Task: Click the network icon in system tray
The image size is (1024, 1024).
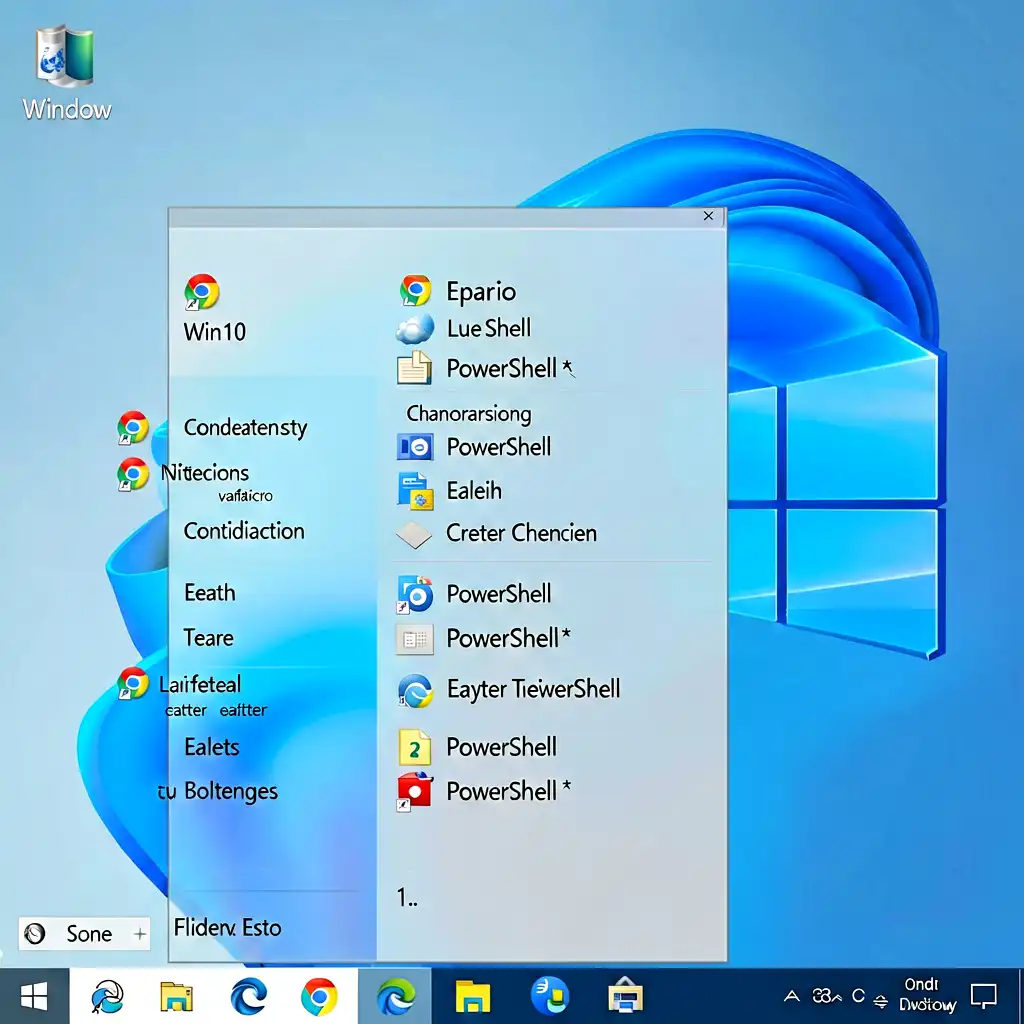Action: 880,1000
